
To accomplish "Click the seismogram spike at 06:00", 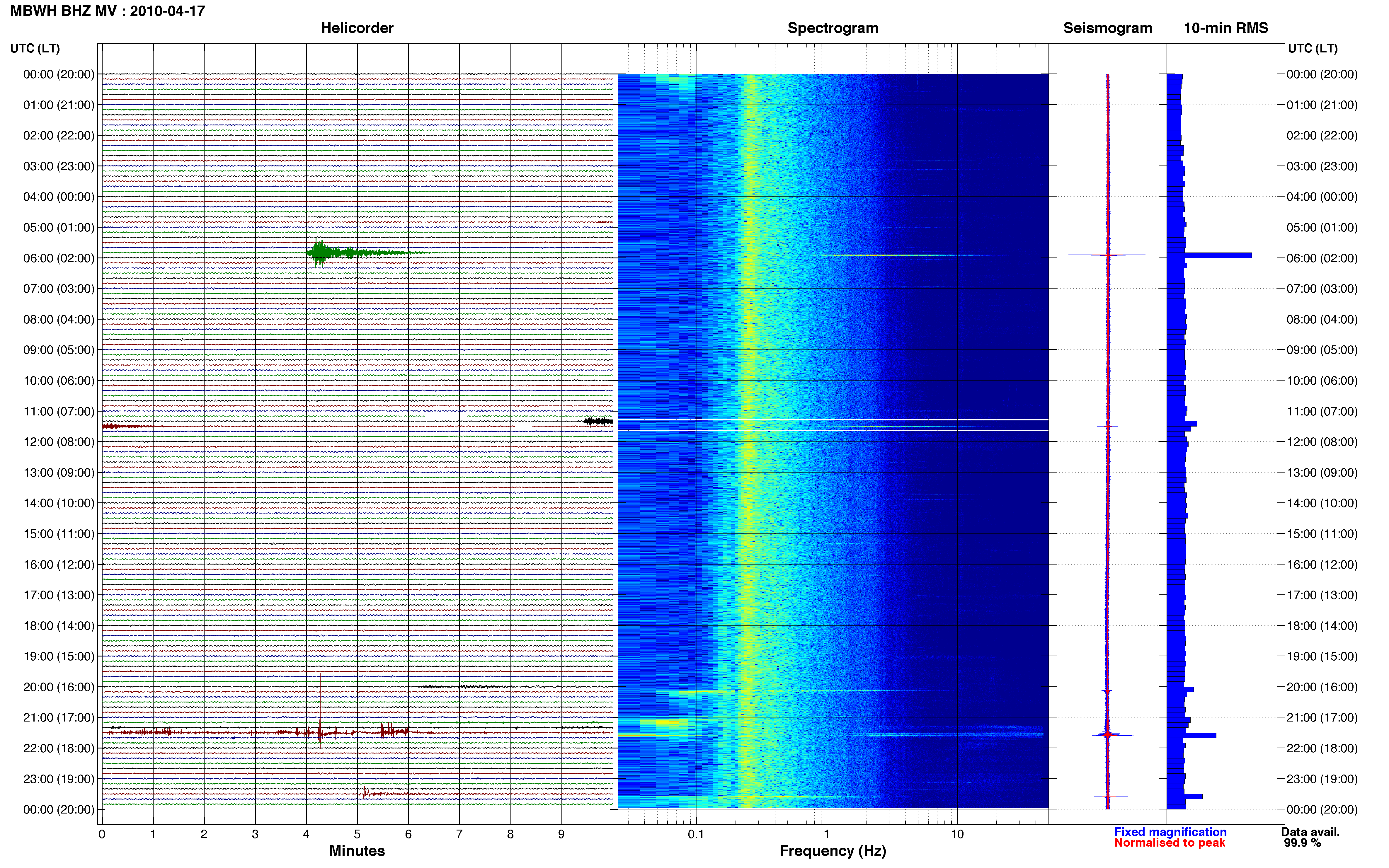I will click(x=1107, y=255).
